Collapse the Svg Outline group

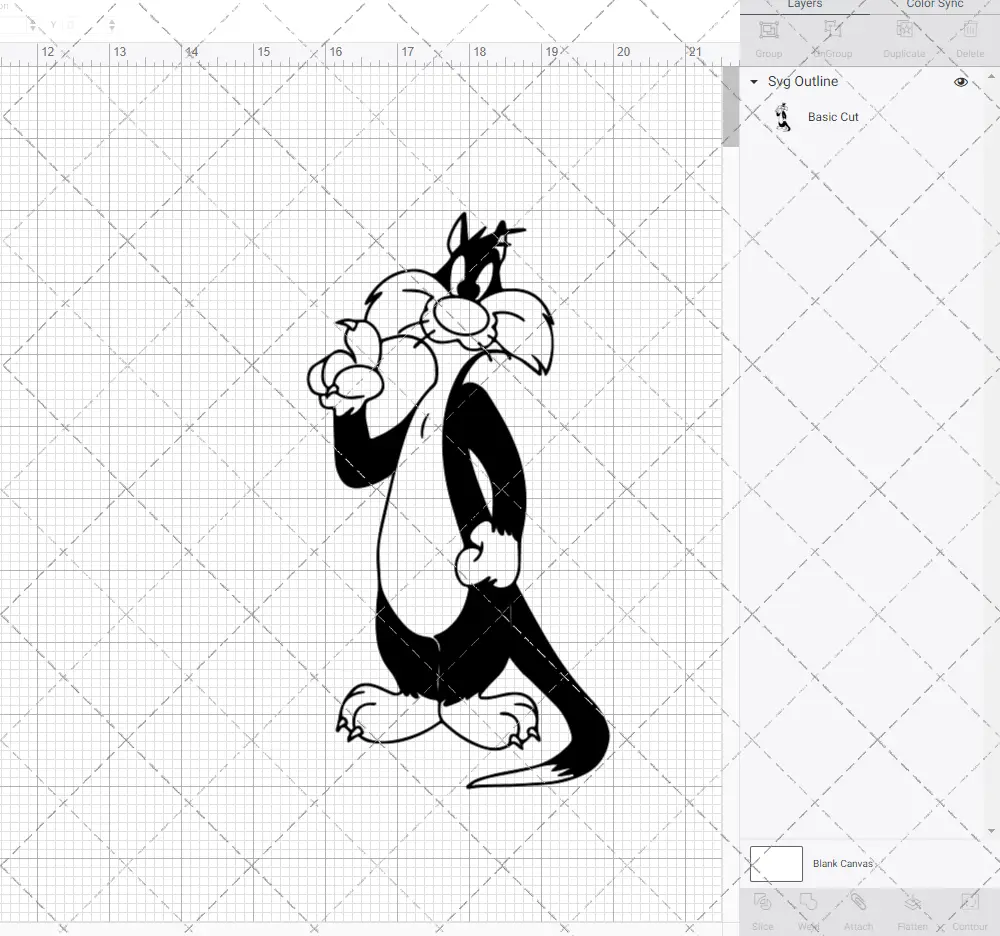[753, 81]
